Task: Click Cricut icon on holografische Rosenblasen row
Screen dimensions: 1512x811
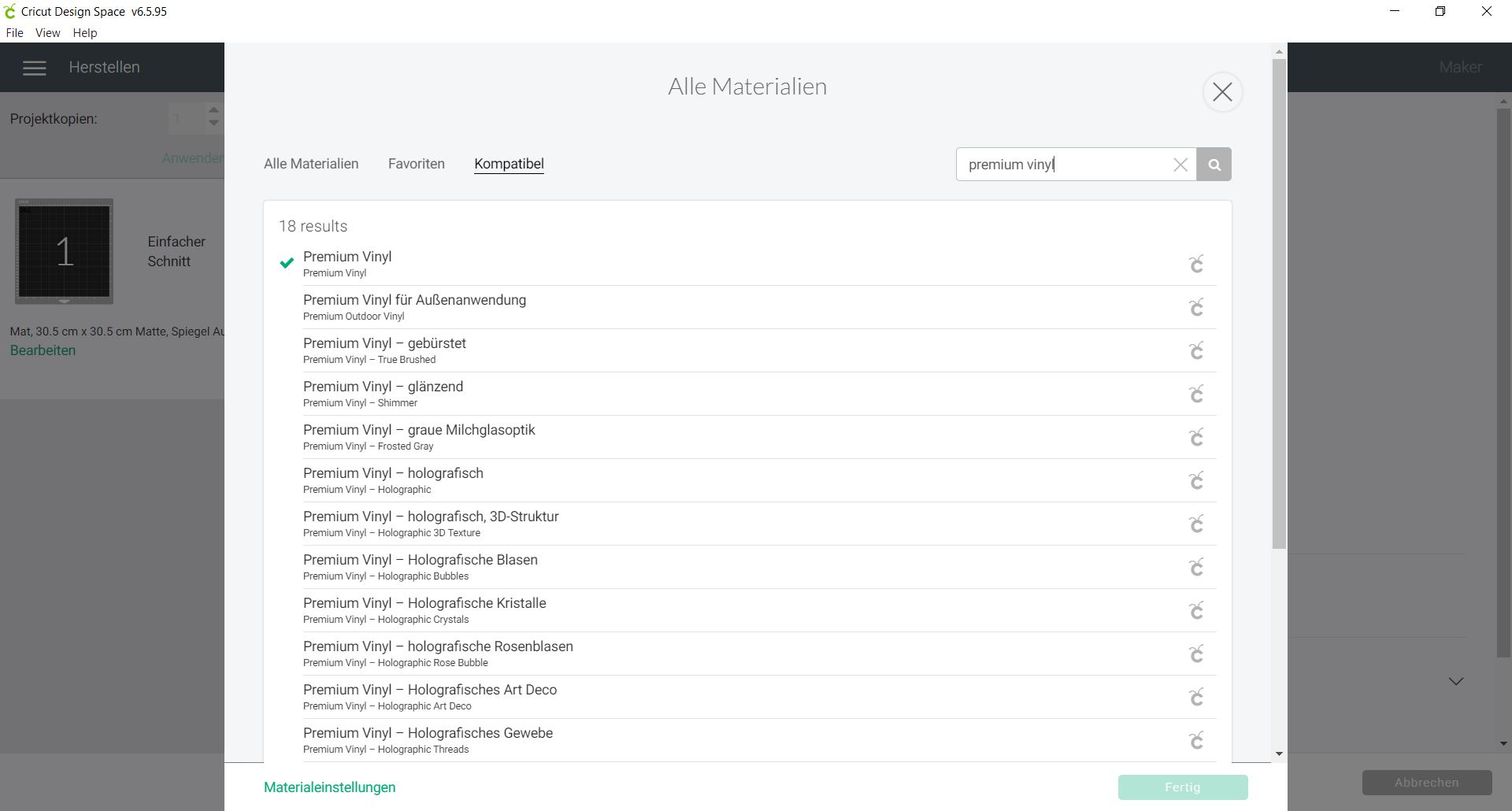Action: (1196, 654)
